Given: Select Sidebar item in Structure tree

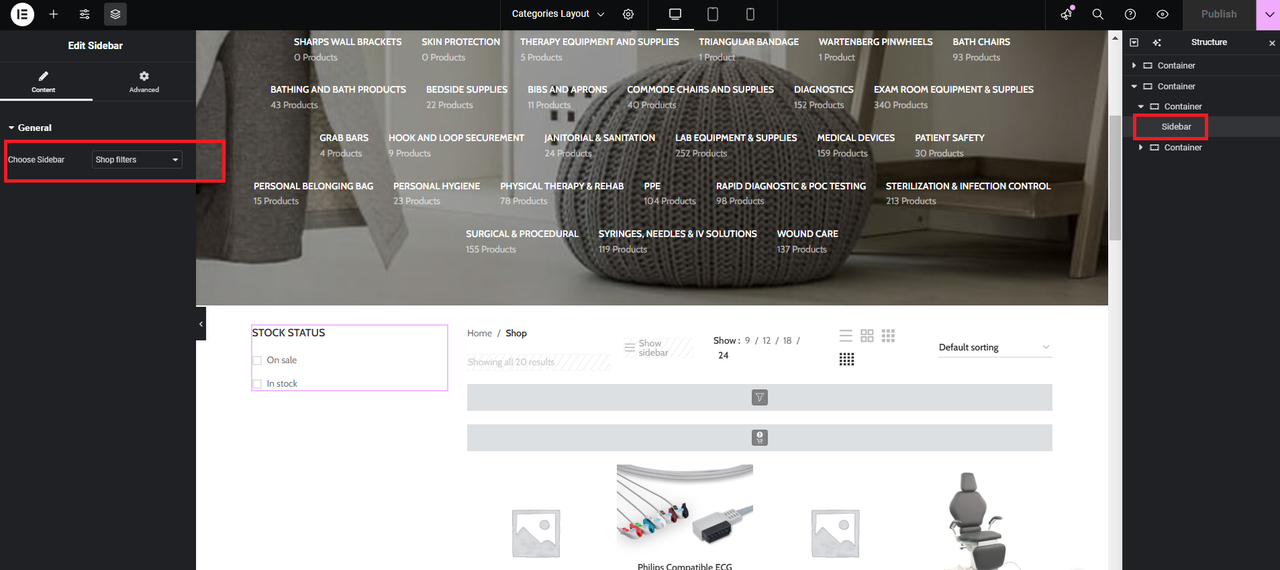Looking at the screenshot, I should [1176, 127].
